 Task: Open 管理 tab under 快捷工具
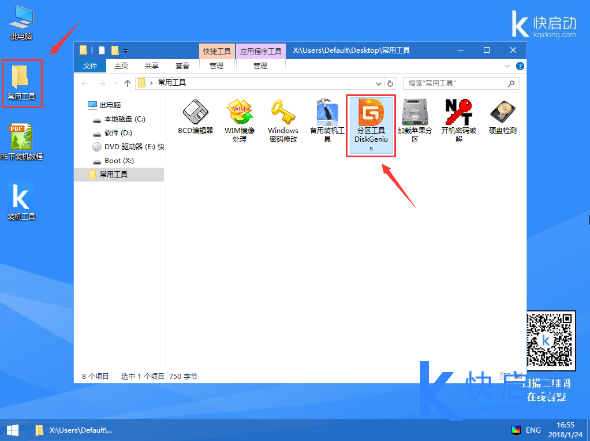click(217, 66)
